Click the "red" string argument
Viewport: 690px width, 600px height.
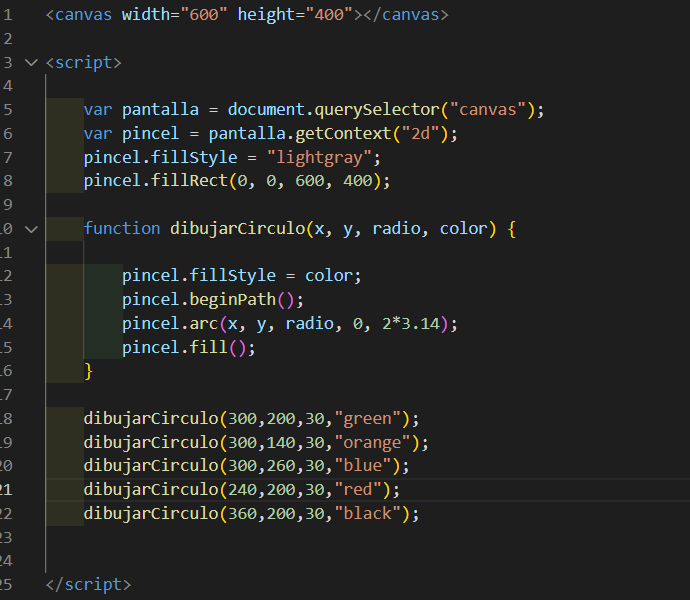(x=358, y=490)
